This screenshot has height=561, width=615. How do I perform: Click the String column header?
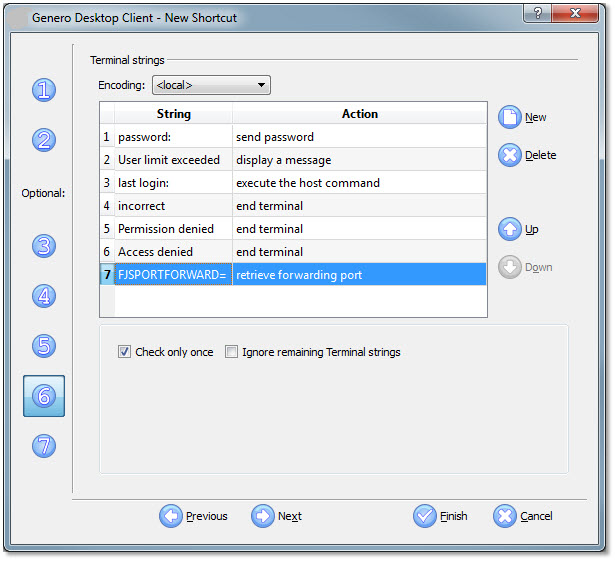coord(173,114)
